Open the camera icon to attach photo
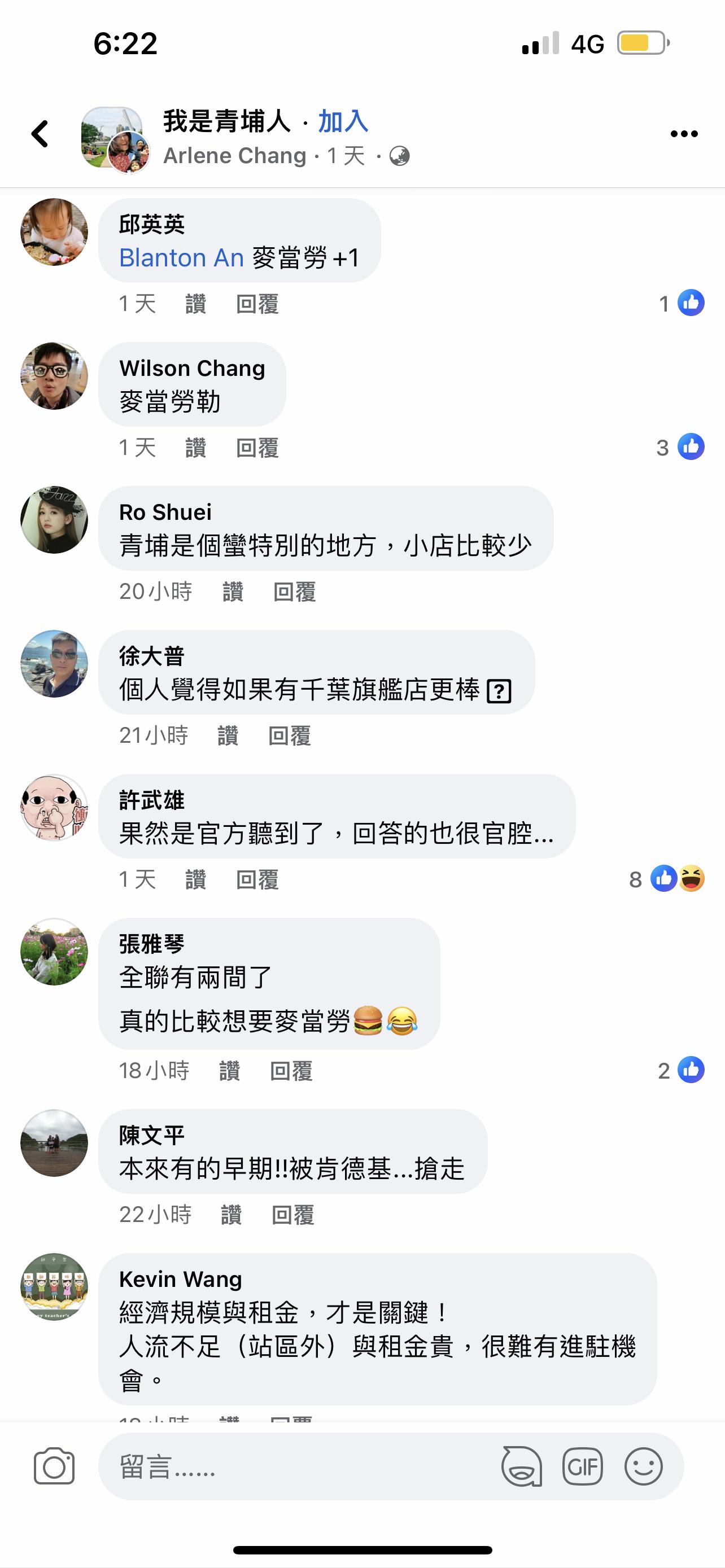 click(54, 1466)
